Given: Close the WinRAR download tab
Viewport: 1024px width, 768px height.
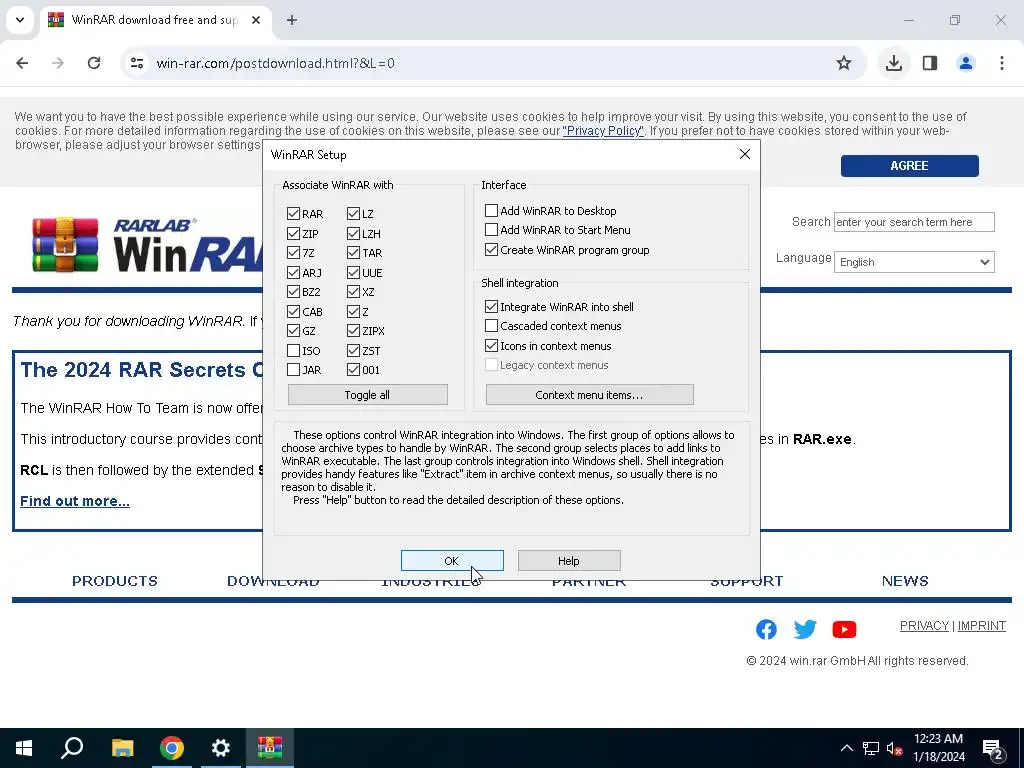Looking at the screenshot, I should [256, 20].
